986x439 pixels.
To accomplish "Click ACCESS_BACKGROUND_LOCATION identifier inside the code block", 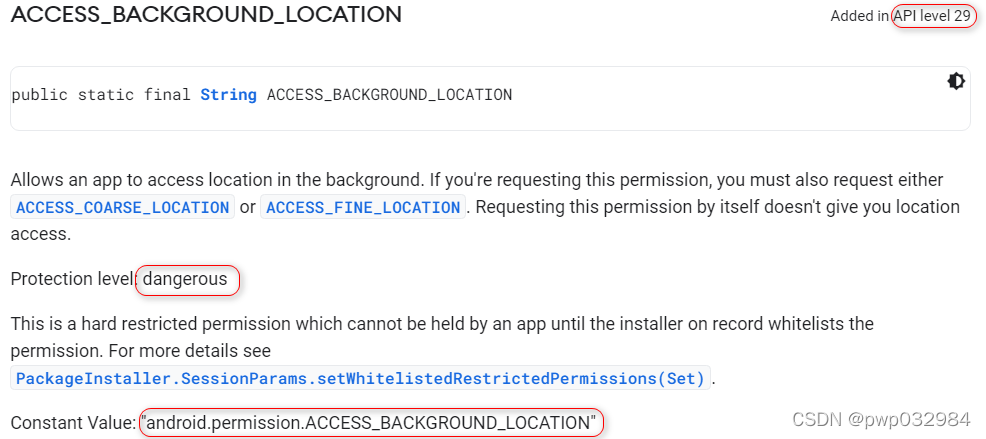I will click(389, 95).
